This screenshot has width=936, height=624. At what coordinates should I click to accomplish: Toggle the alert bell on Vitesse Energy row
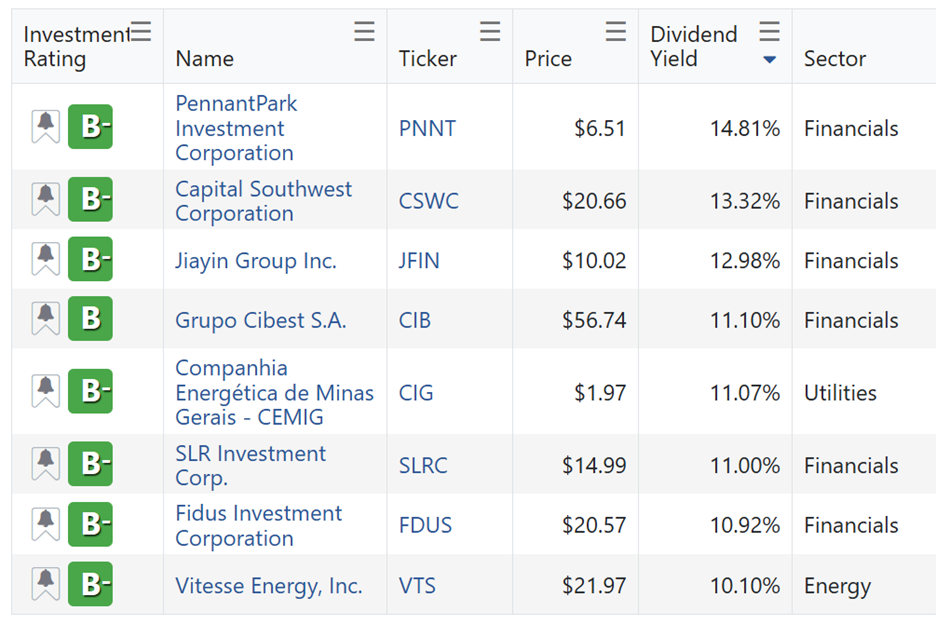pyautogui.click(x=46, y=584)
